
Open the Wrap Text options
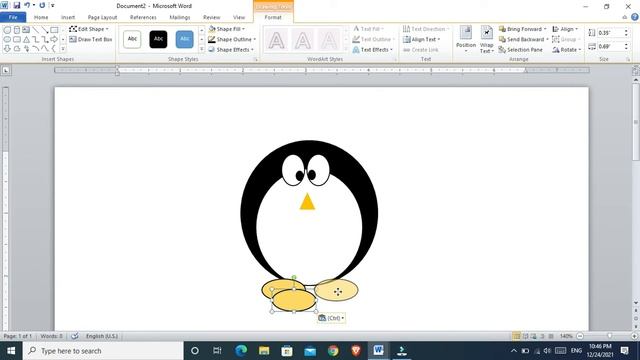pos(486,39)
